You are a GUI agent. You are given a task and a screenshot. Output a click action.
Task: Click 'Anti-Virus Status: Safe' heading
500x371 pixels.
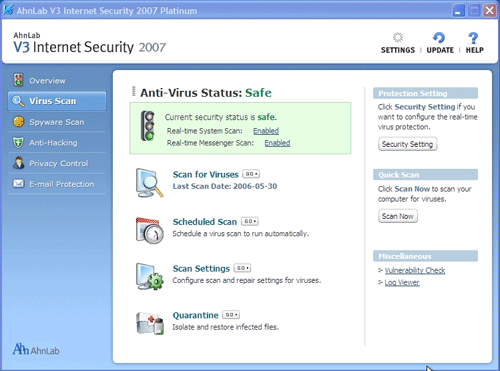pos(206,93)
